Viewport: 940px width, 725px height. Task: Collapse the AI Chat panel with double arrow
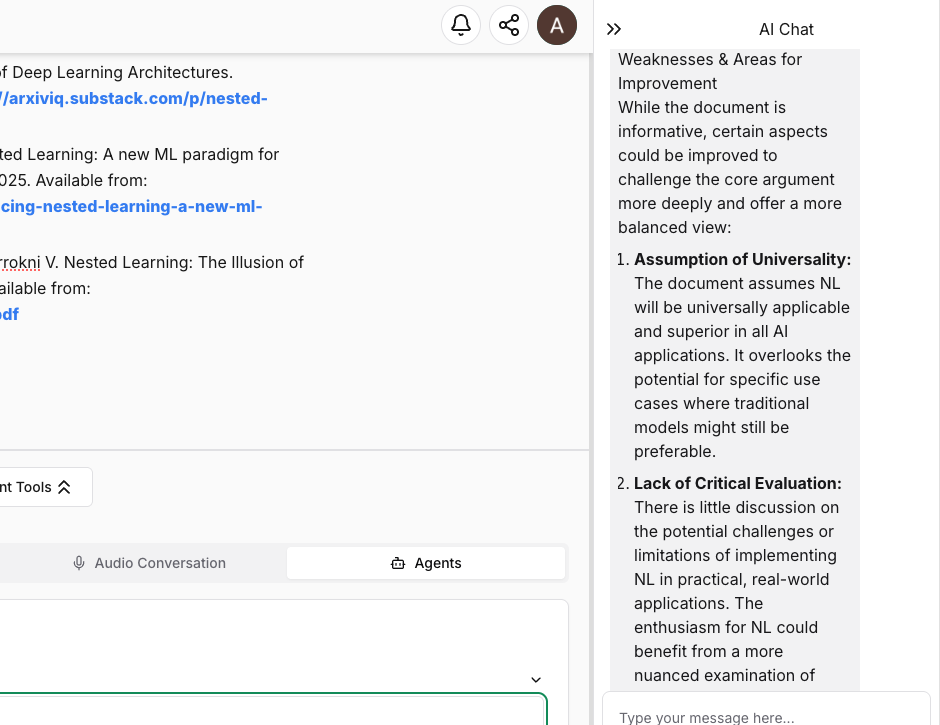pos(614,29)
